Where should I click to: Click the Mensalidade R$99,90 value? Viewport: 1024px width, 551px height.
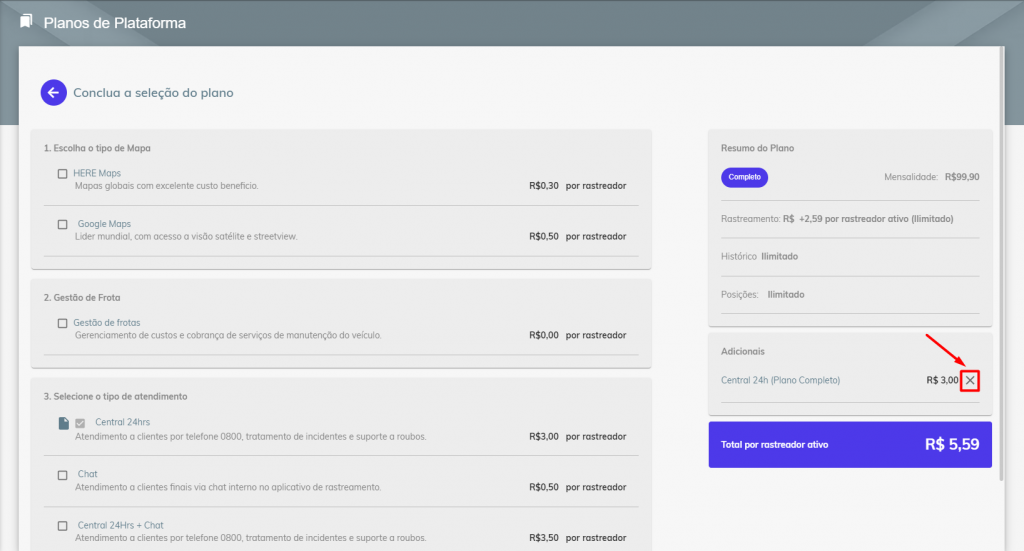tap(962, 177)
